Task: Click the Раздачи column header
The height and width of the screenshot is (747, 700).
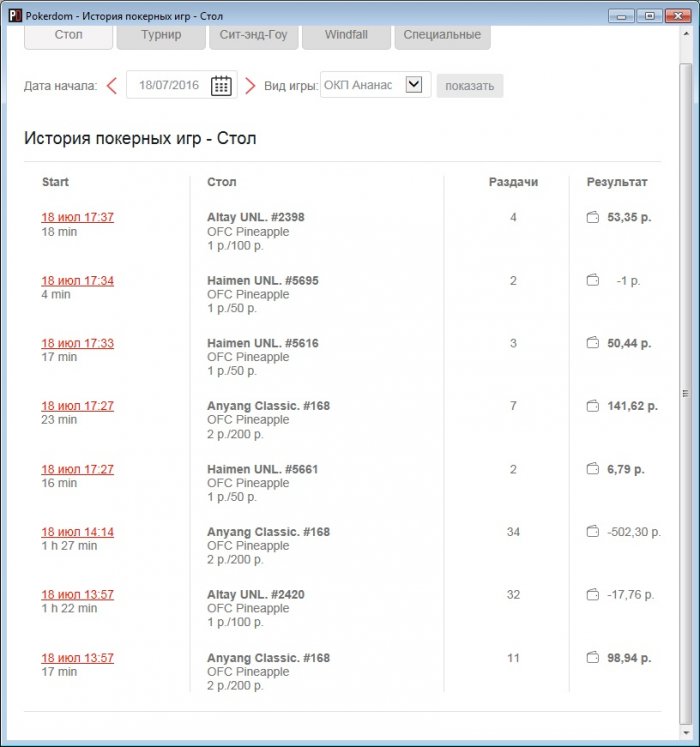Action: coord(513,182)
